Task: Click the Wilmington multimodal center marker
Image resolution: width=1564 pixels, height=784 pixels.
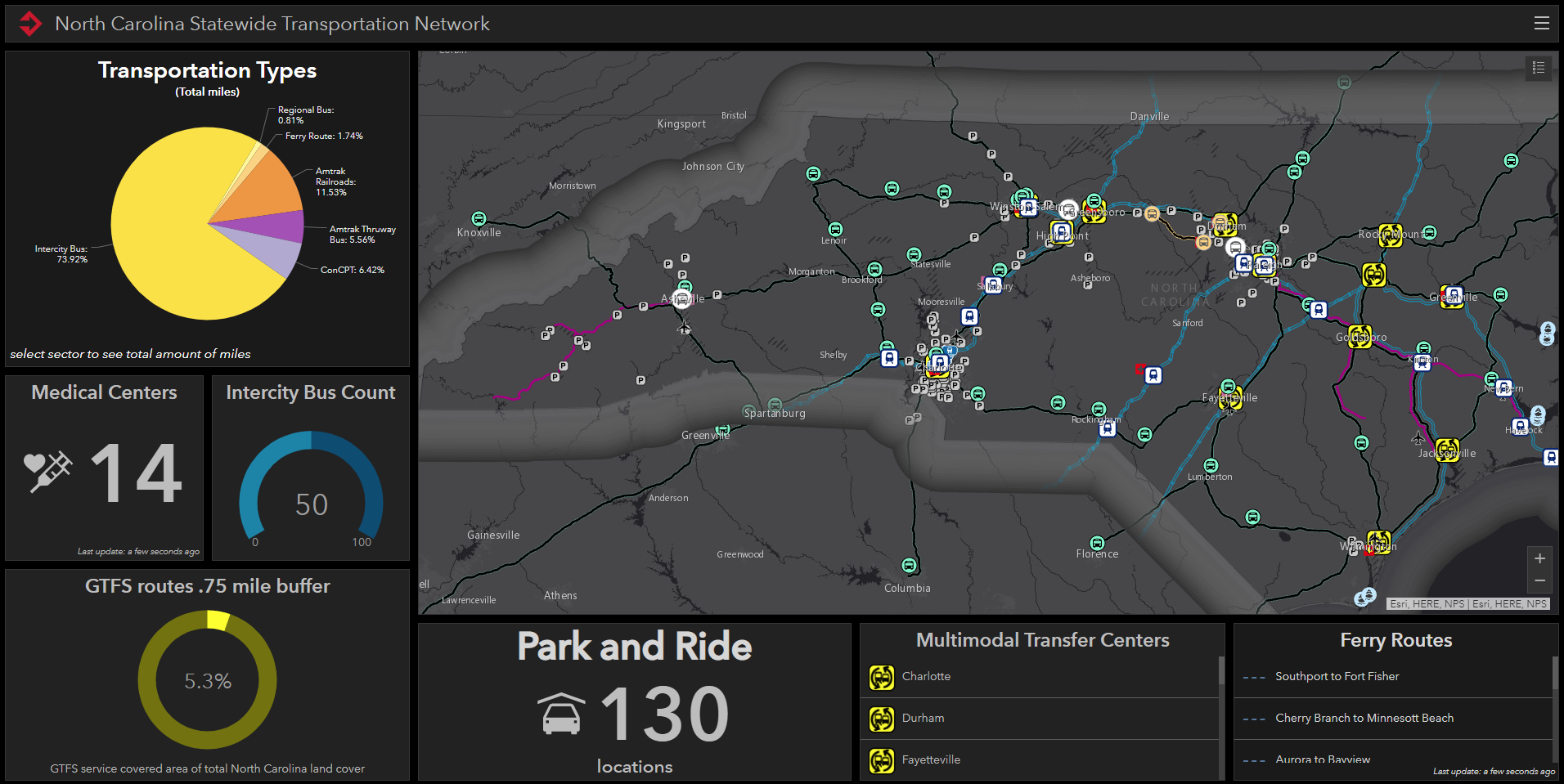Action: [1378, 542]
